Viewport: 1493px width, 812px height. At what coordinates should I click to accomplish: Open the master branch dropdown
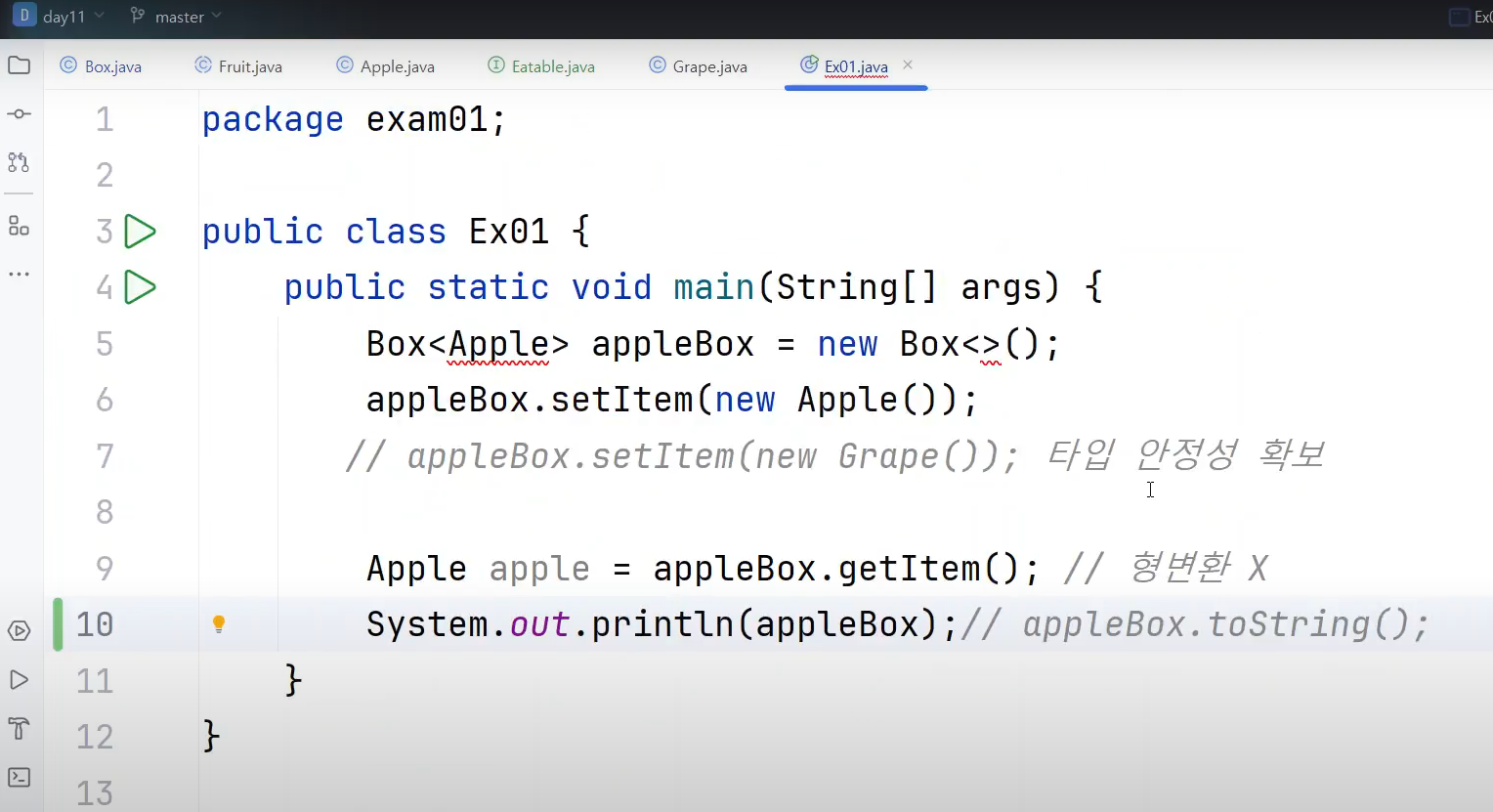188,17
